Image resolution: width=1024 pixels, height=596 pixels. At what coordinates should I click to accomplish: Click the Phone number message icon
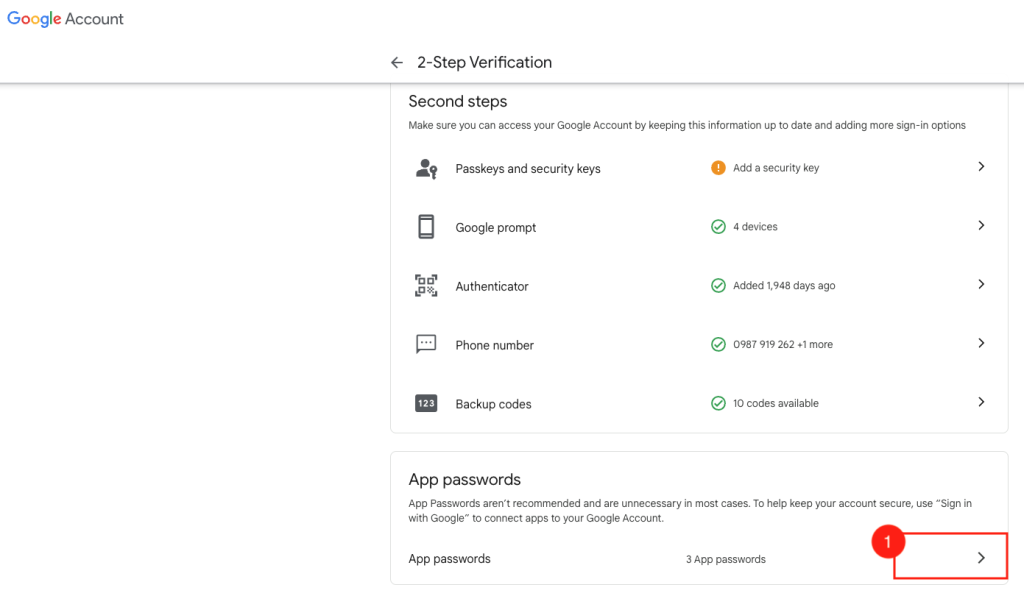[427, 345]
